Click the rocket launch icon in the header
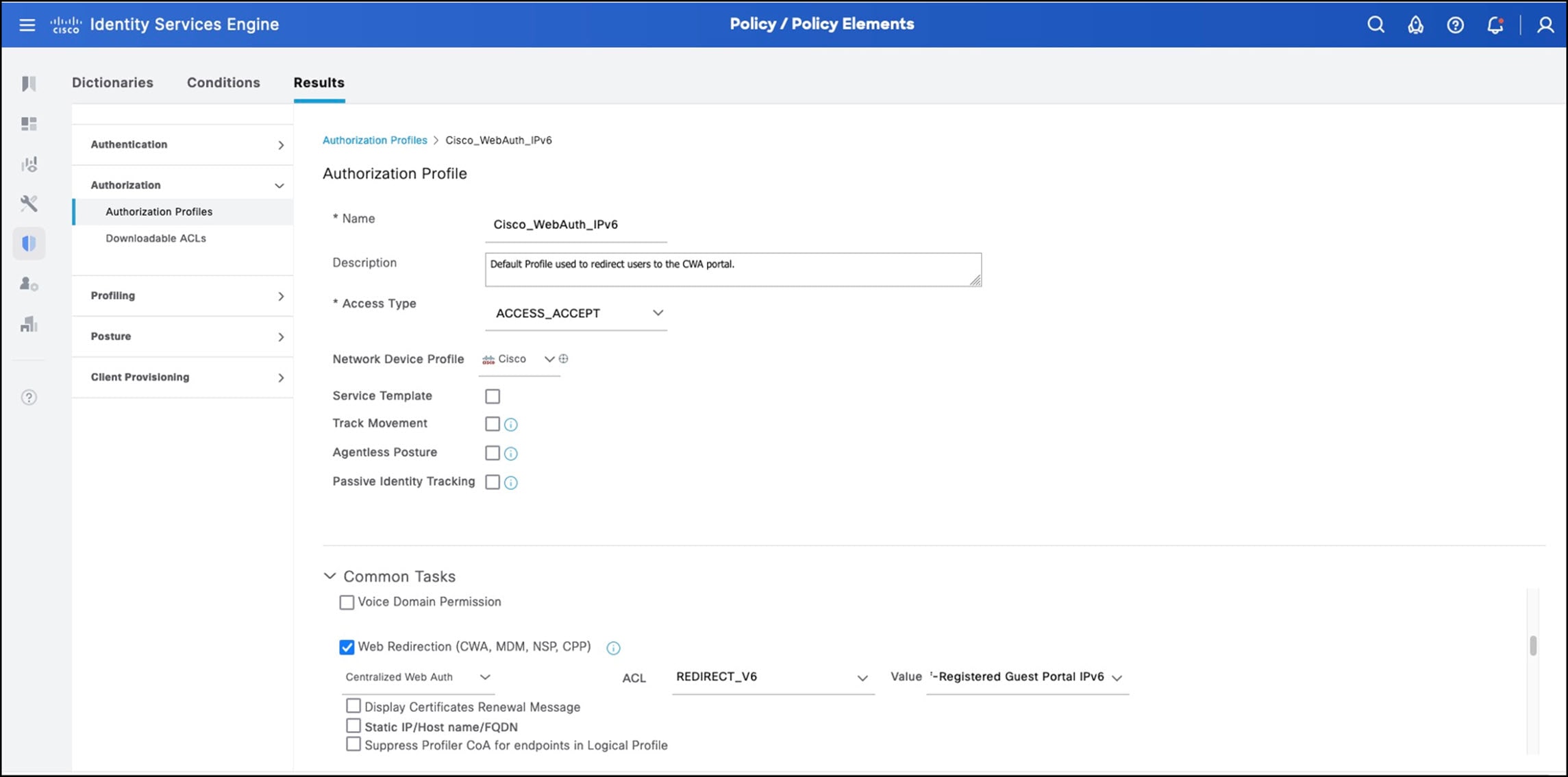Viewport: 1568px width, 777px height. (1415, 25)
